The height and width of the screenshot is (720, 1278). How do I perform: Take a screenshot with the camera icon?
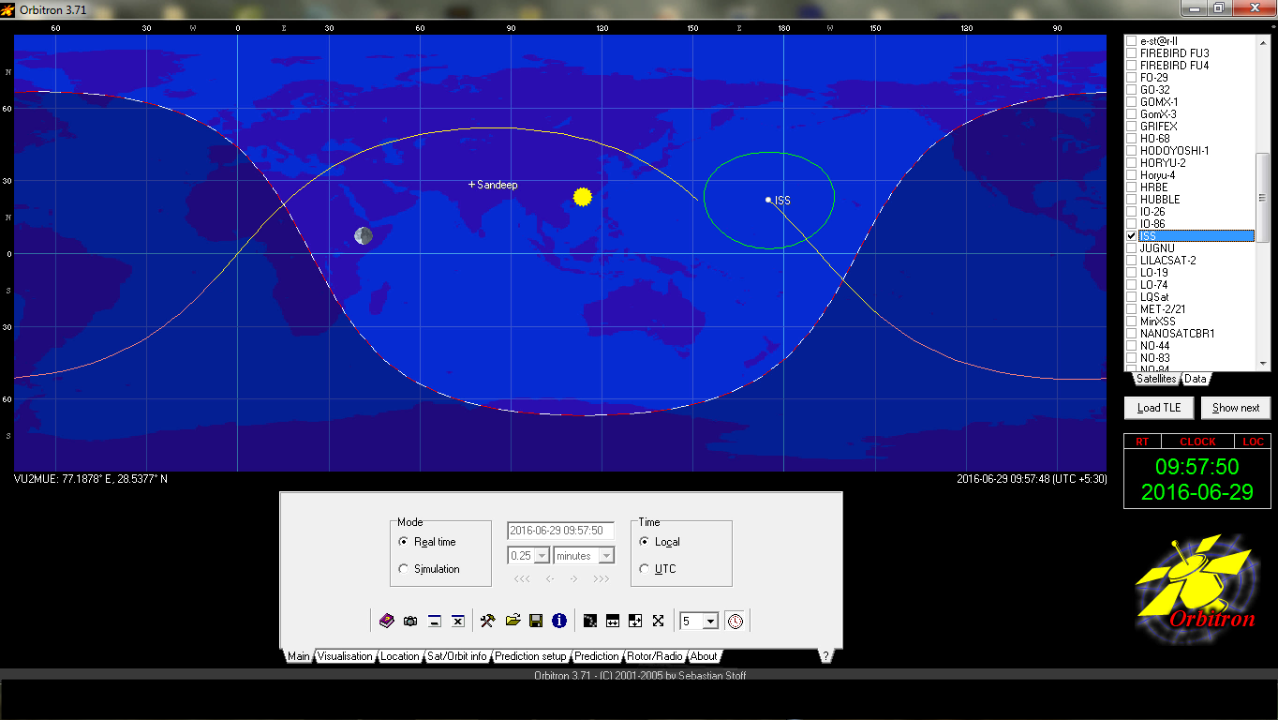pyautogui.click(x=411, y=621)
